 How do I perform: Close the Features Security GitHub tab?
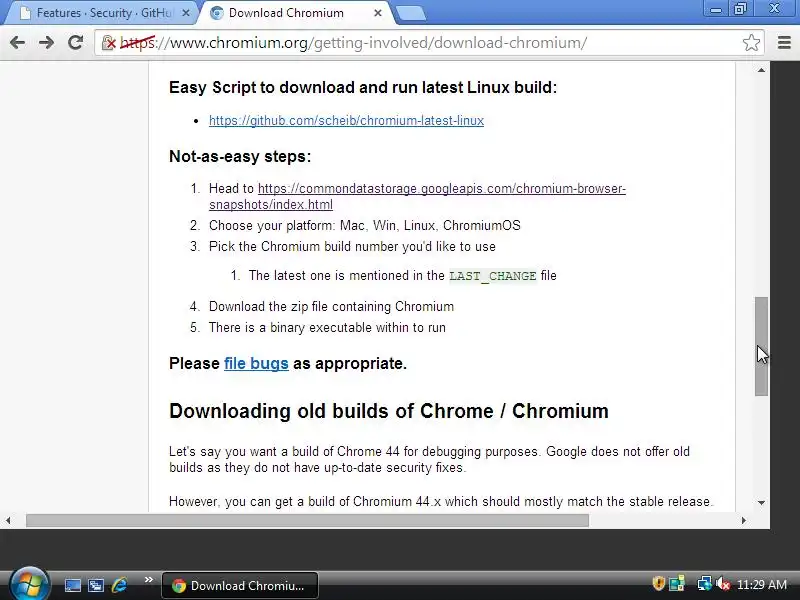186,13
